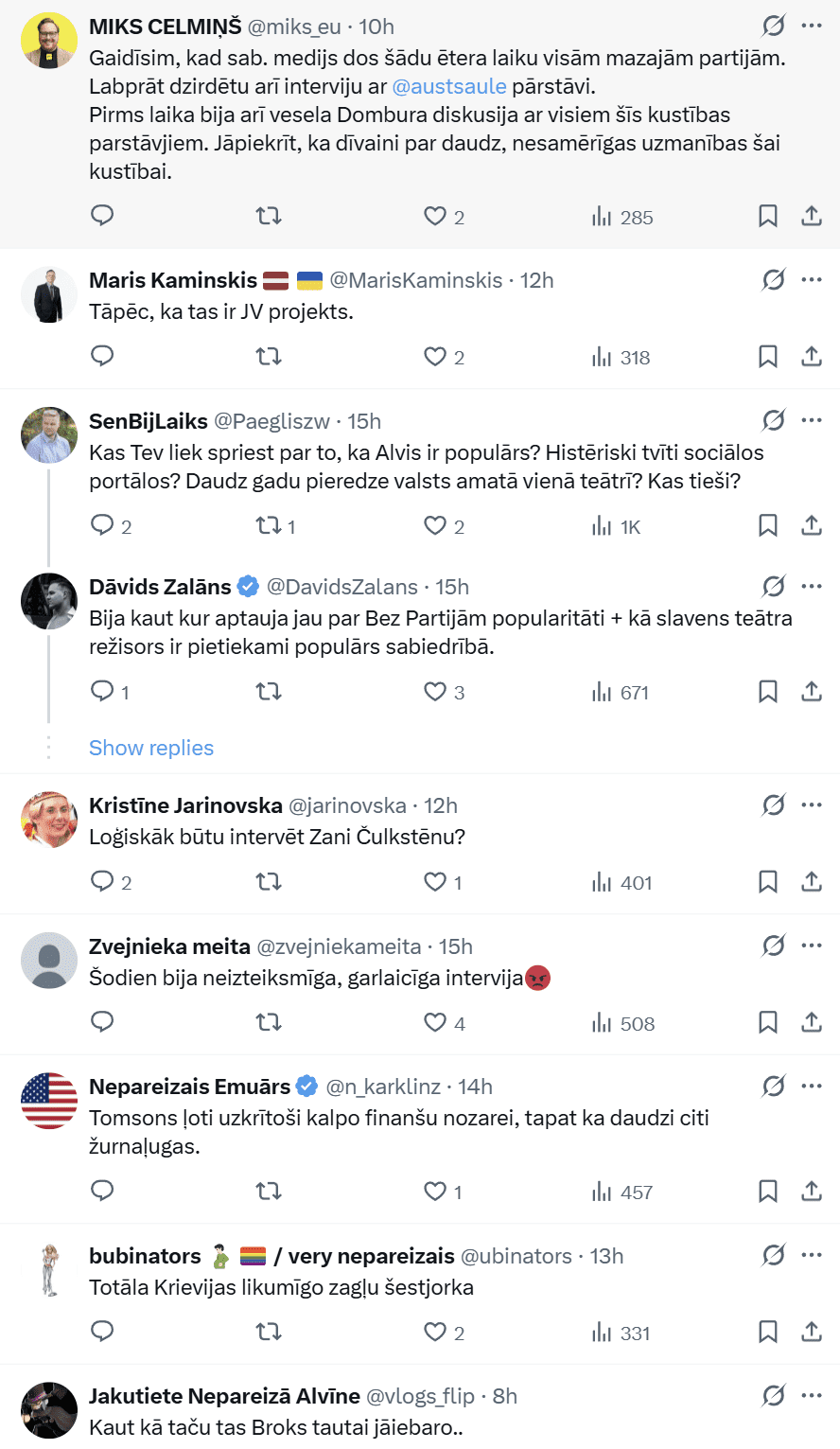This screenshot has height=1449, width=840.
Task: Share Kristīne Jarinovska's tweet
Action: point(812,882)
